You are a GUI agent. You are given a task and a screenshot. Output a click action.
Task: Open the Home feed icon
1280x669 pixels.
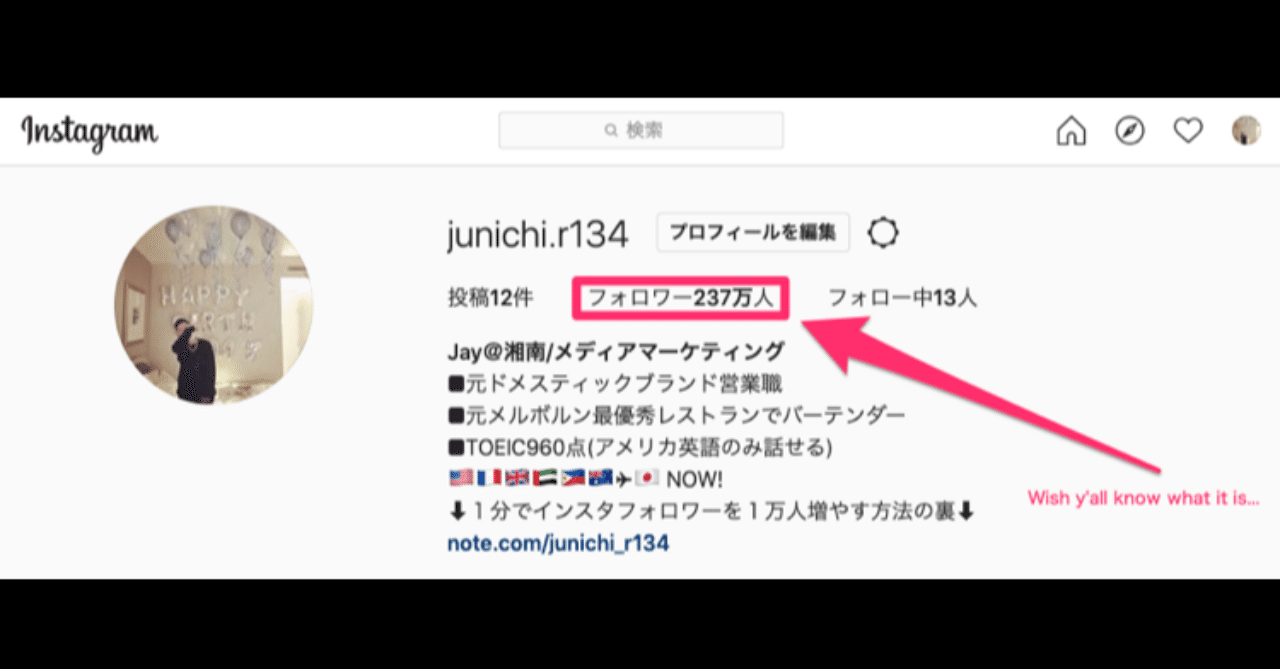tap(1071, 131)
